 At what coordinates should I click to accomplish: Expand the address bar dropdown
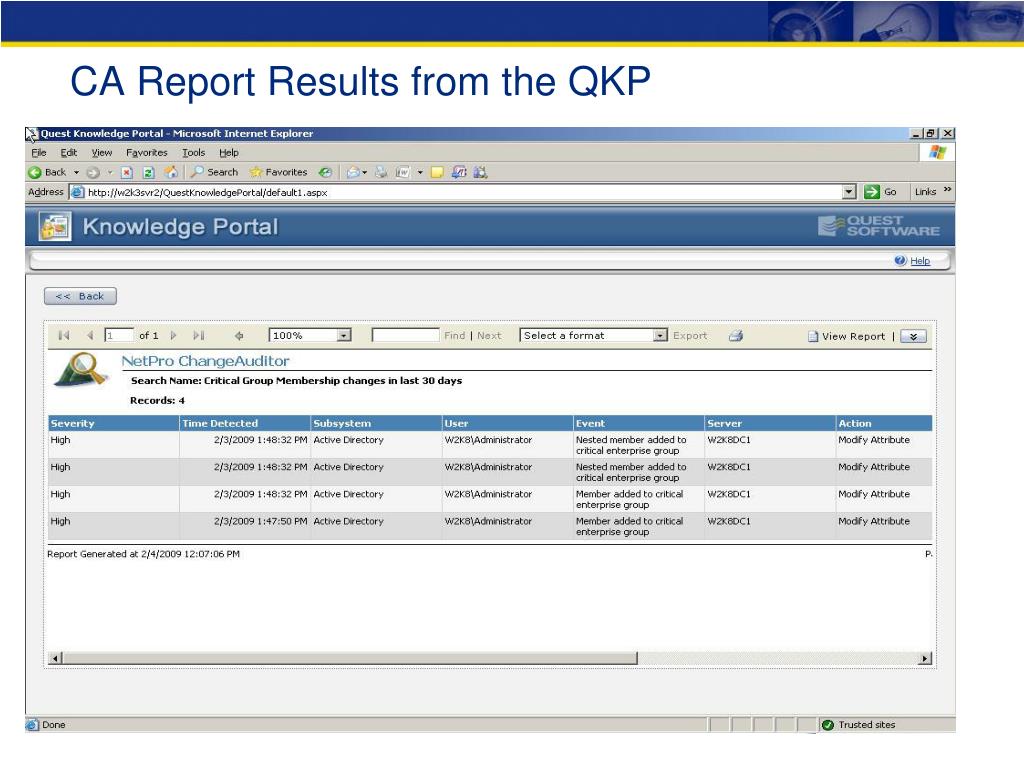point(849,192)
